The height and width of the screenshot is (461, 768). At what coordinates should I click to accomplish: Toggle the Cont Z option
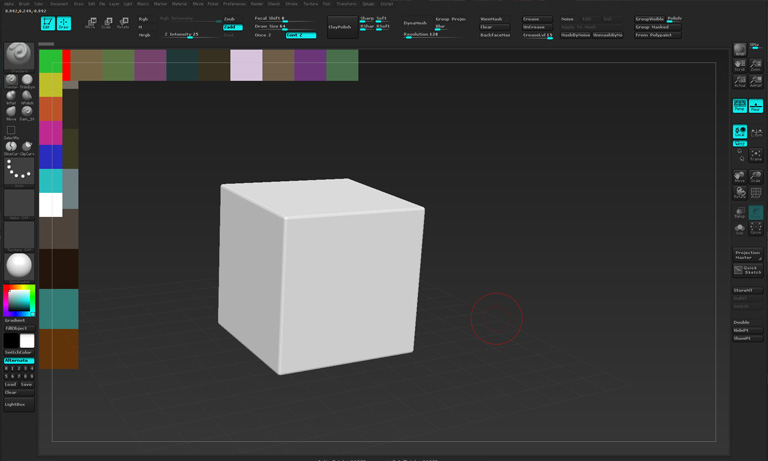(x=300, y=35)
